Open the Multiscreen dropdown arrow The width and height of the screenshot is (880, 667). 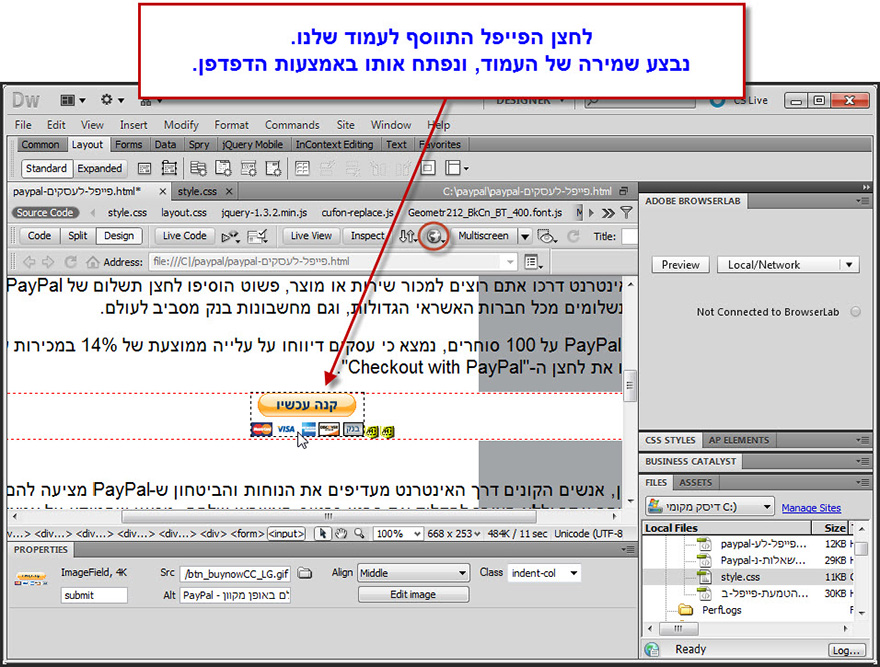525,236
